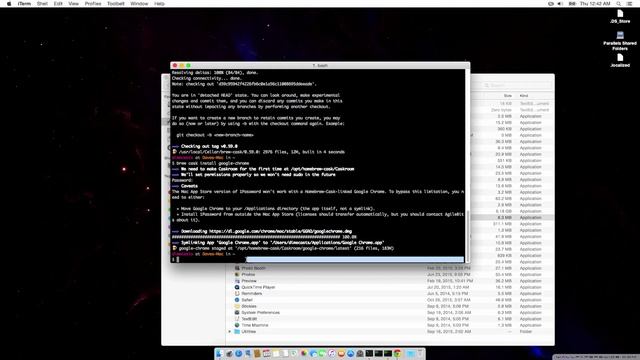Click the menu bar clock Thu 12:42 AM
Viewport: 640px width, 360px height.
tap(595, 4)
